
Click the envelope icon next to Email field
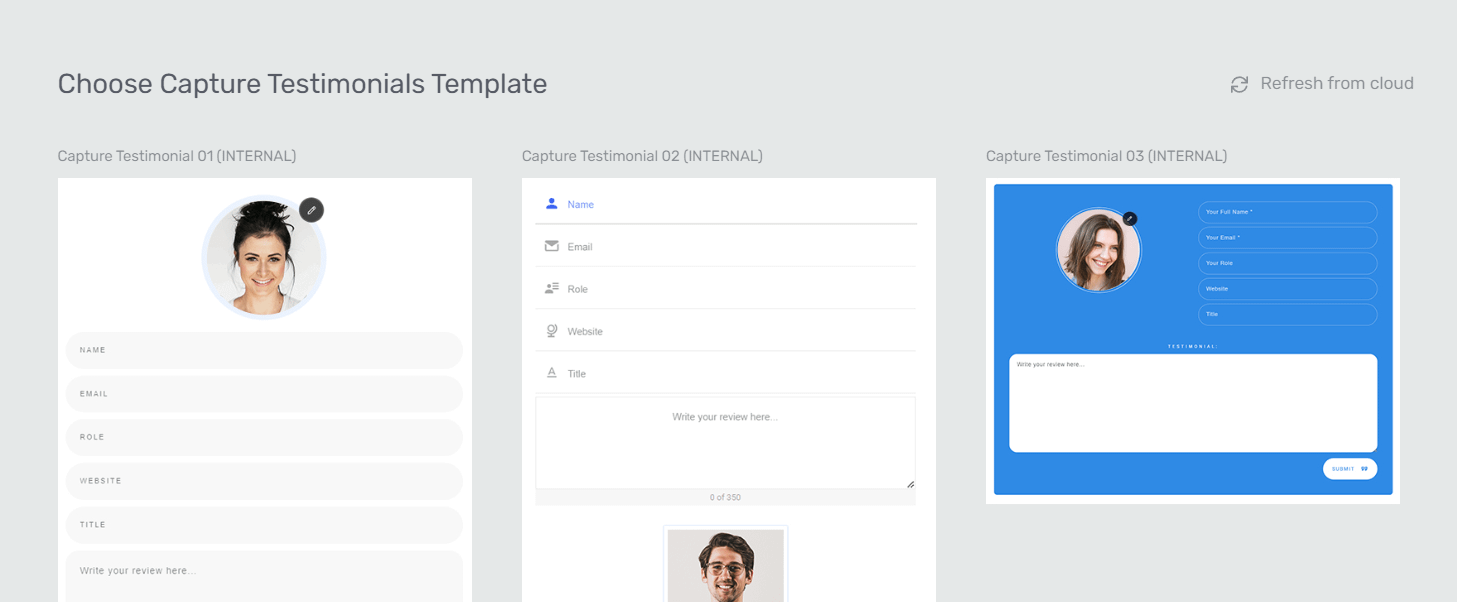pos(551,246)
